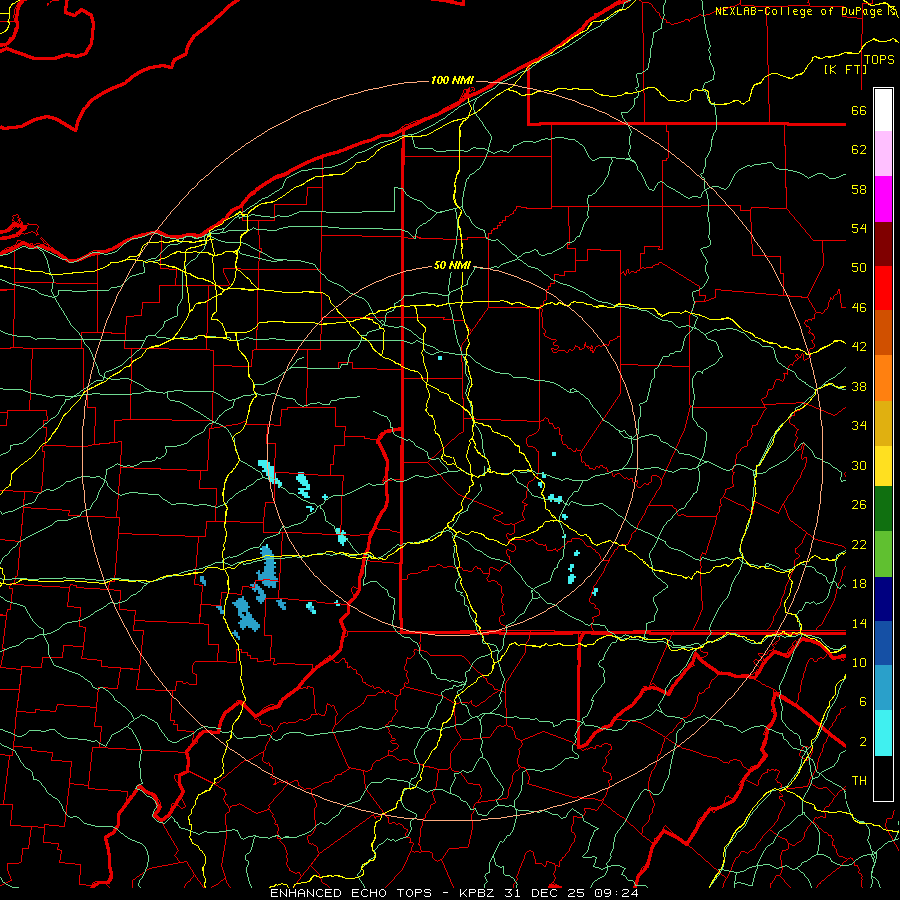
Task: Click the 09:24 timestamp in the footer
Action: coord(615,893)
